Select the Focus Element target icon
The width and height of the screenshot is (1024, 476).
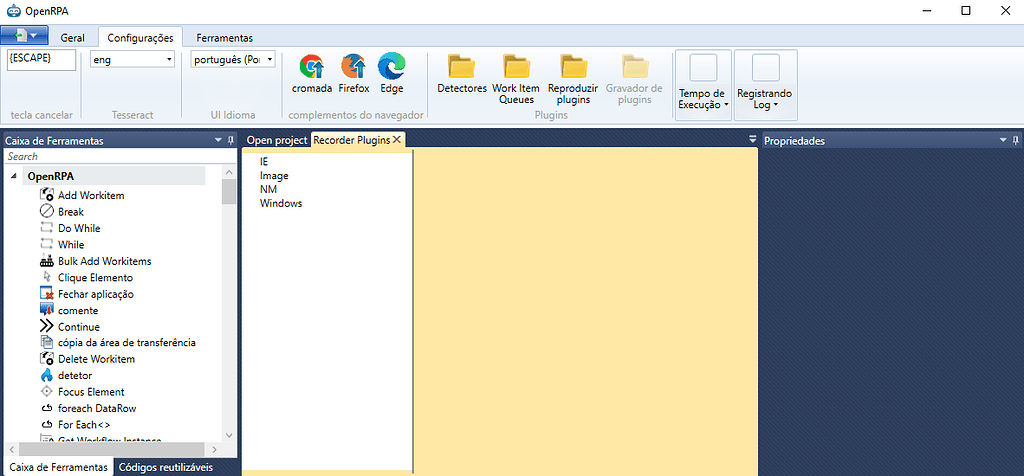(x=46, y=392)
